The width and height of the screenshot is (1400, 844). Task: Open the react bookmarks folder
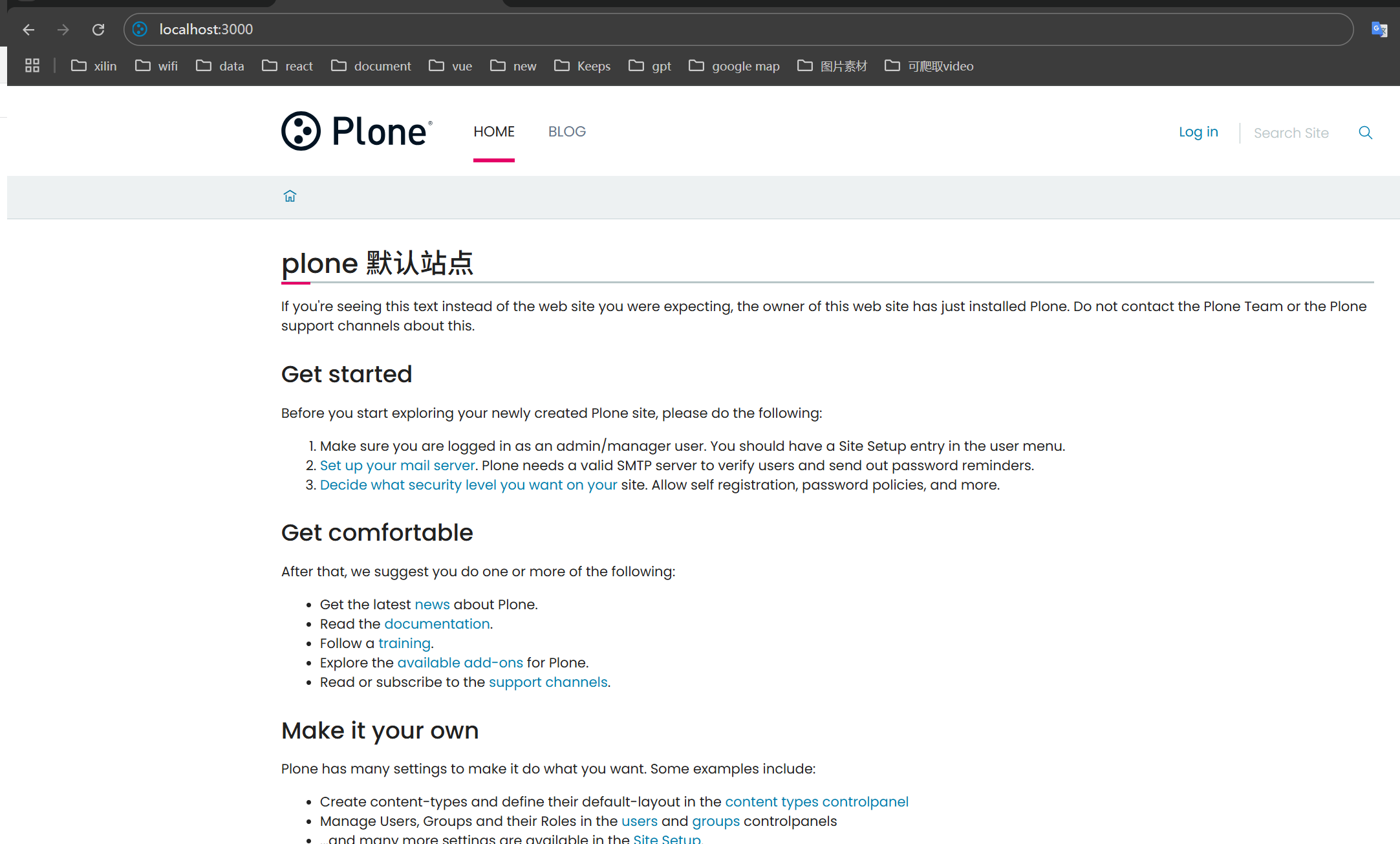(x=287, y=66)
